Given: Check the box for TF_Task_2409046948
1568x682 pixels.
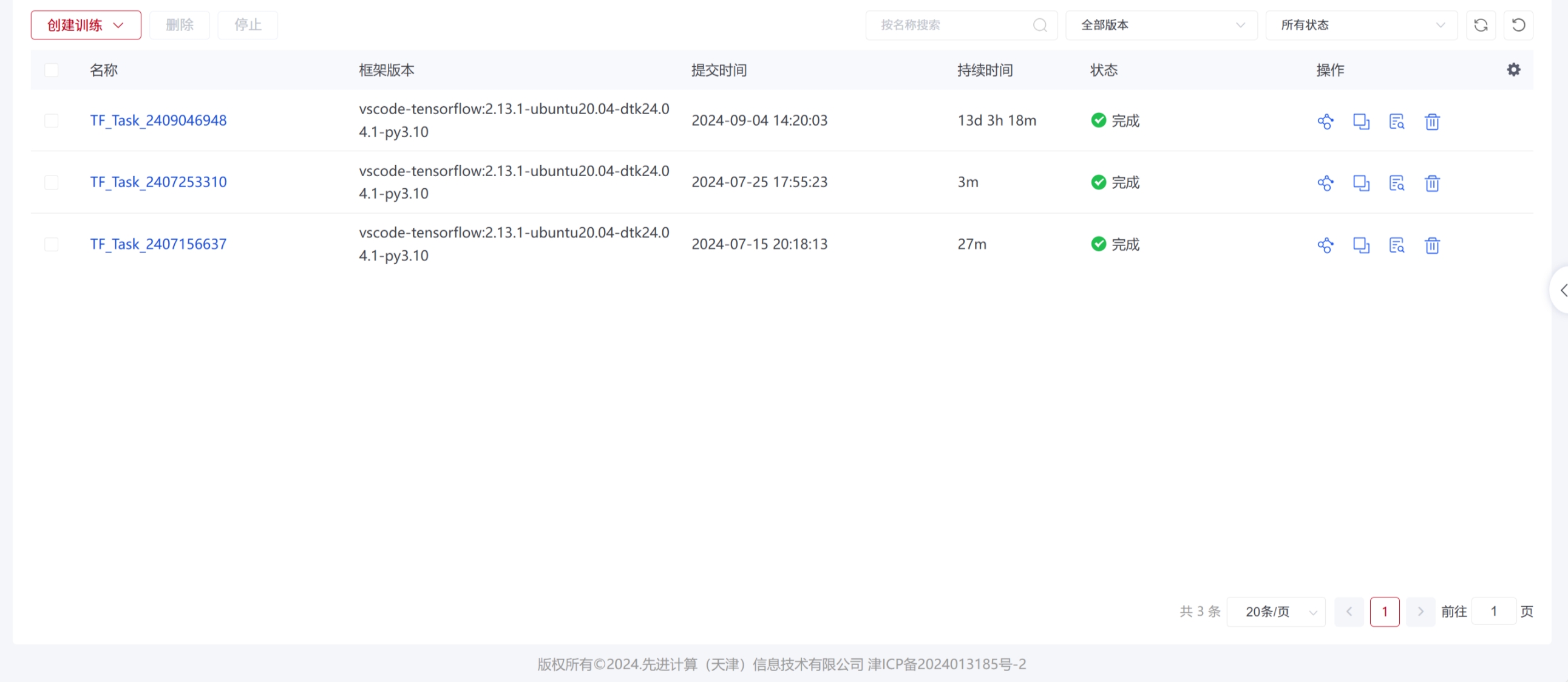Looking at the screenshot, I should (52, 121).
